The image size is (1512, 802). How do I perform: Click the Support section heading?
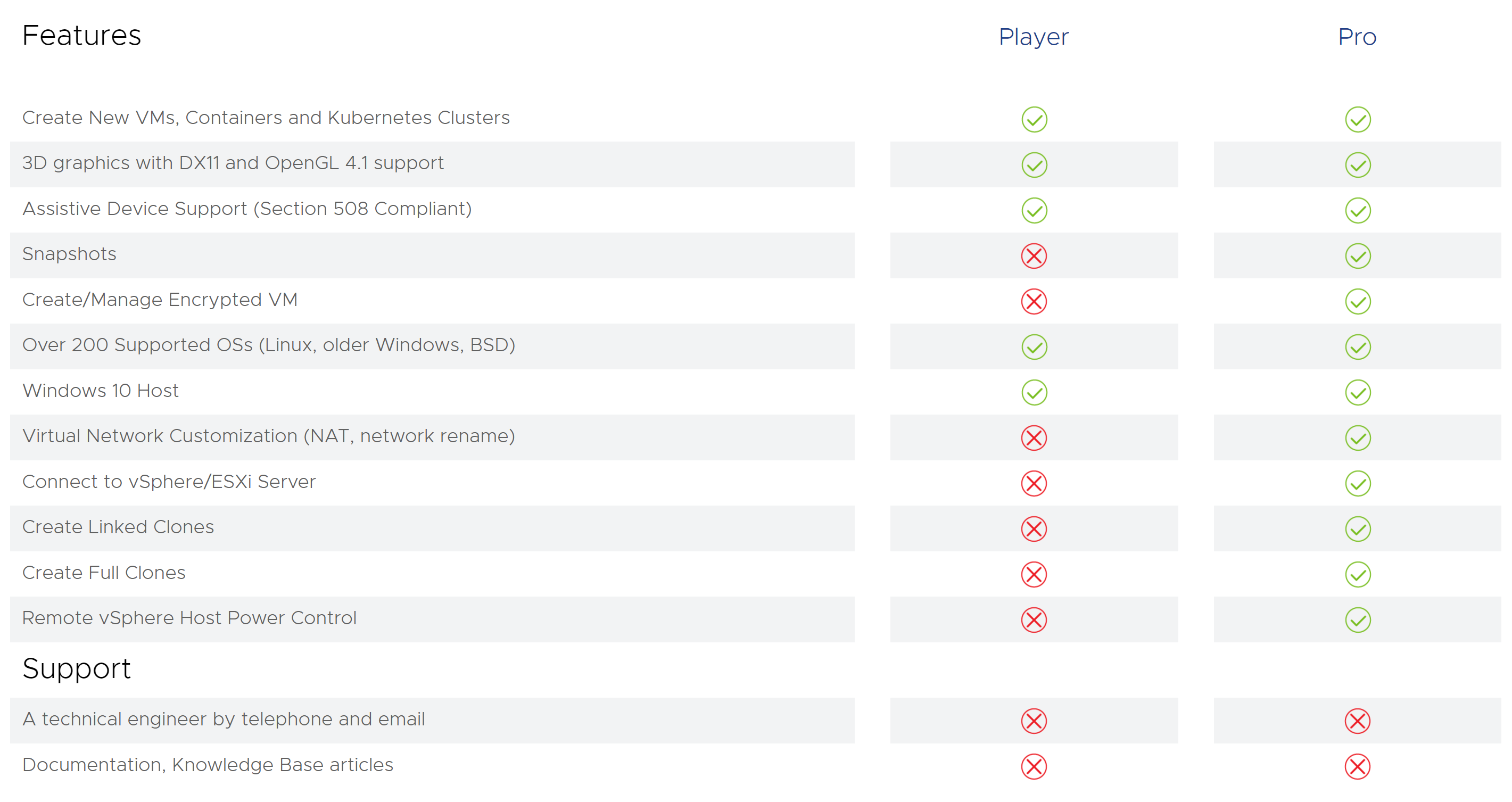click(x=76, y=668)
